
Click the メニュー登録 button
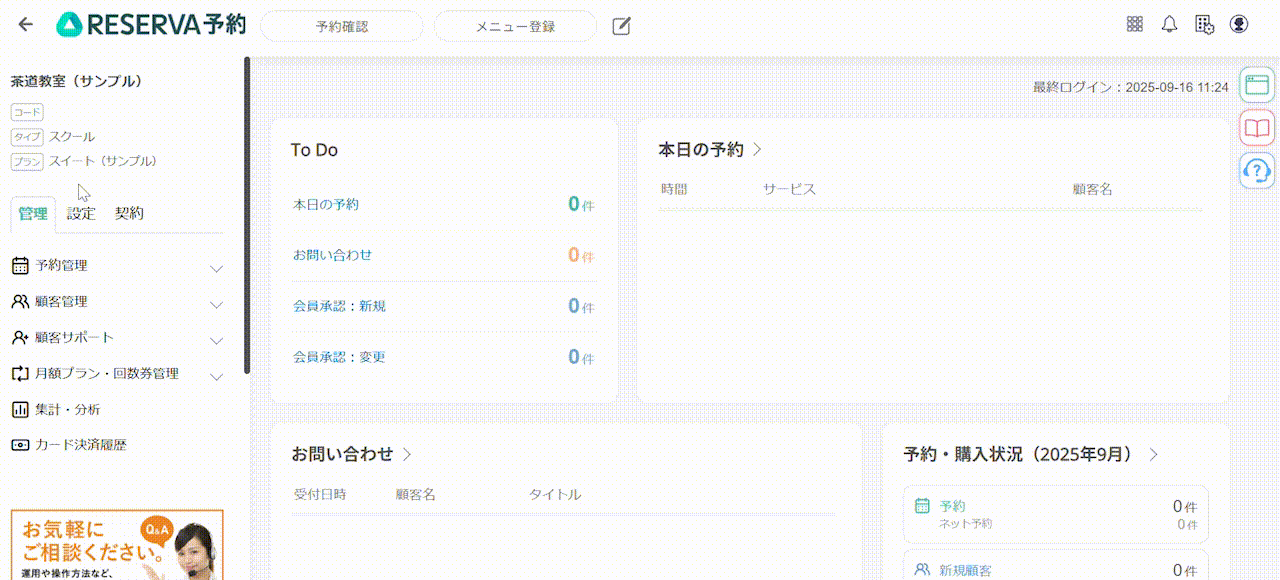pyautogui.click(x=515, y=26)
